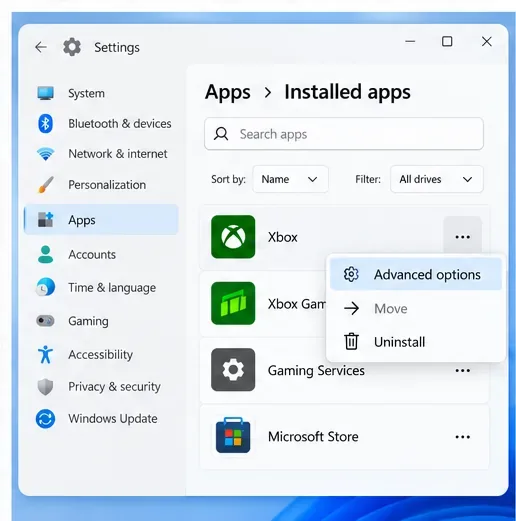Click the Microsoft Store app name
The image size is (516, 521).
313,437
